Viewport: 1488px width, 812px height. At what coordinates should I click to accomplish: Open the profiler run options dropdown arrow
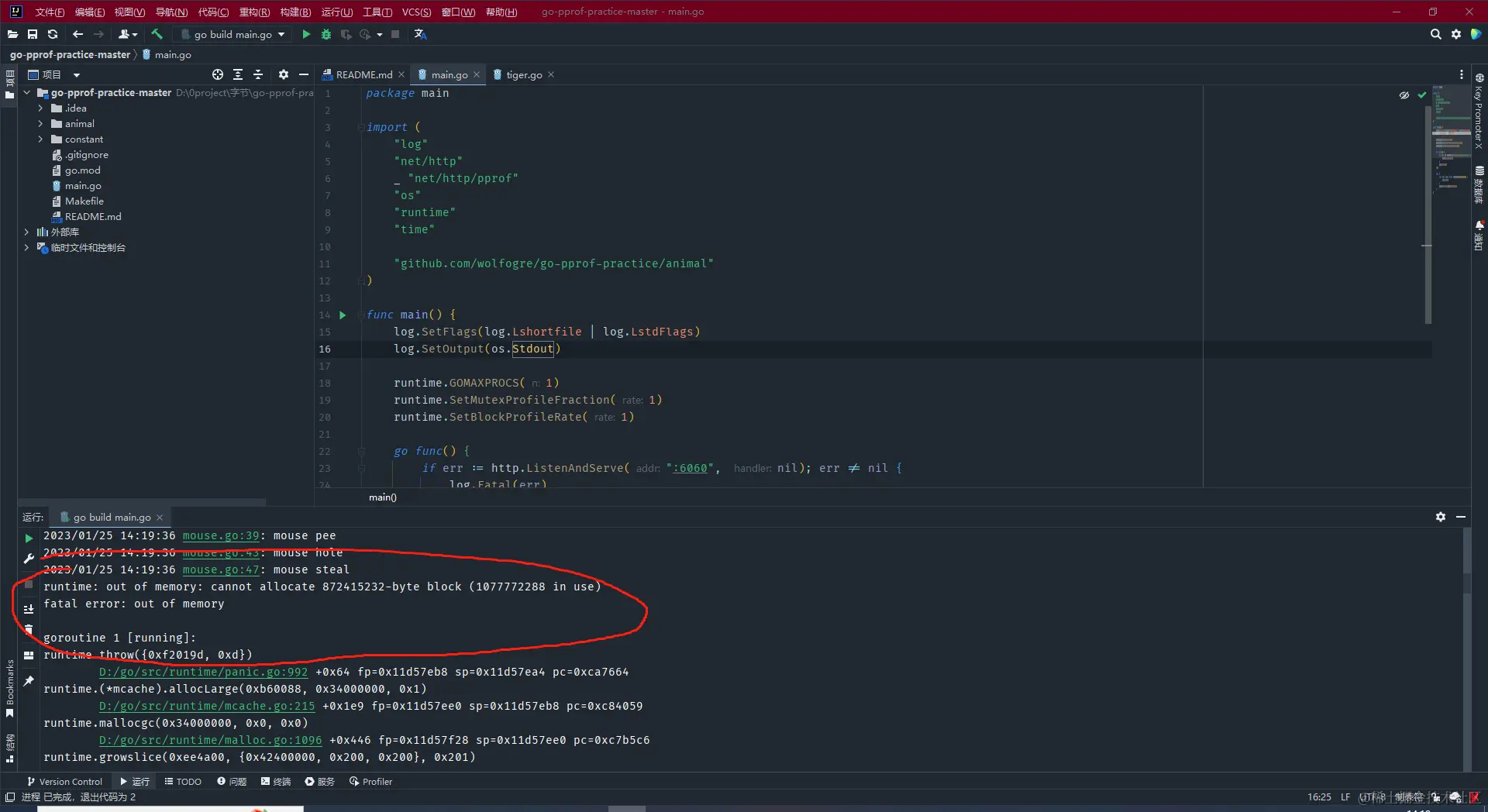[380, 34]
